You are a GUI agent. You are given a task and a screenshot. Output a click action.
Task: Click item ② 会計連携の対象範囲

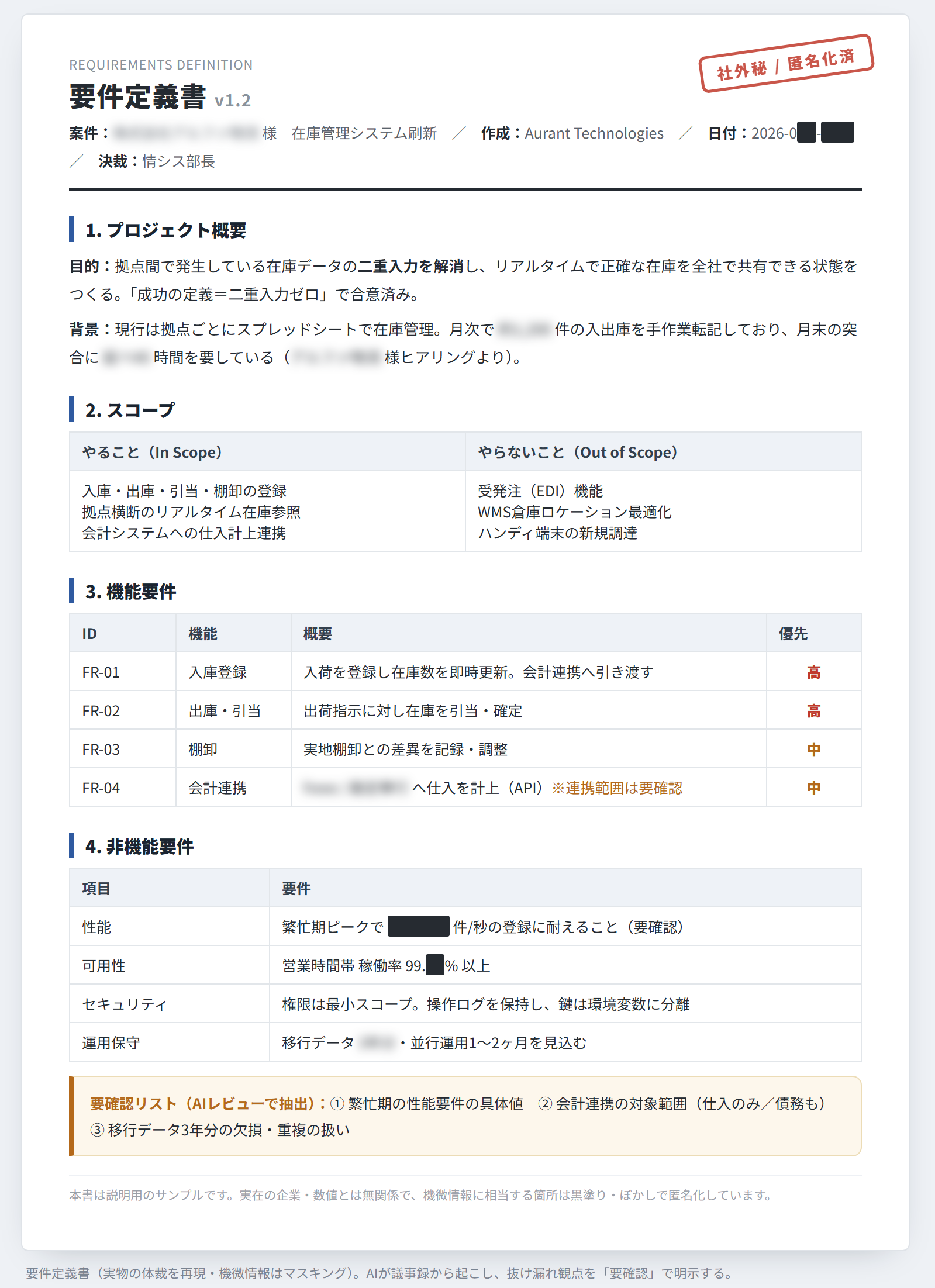click(682, 1104)
